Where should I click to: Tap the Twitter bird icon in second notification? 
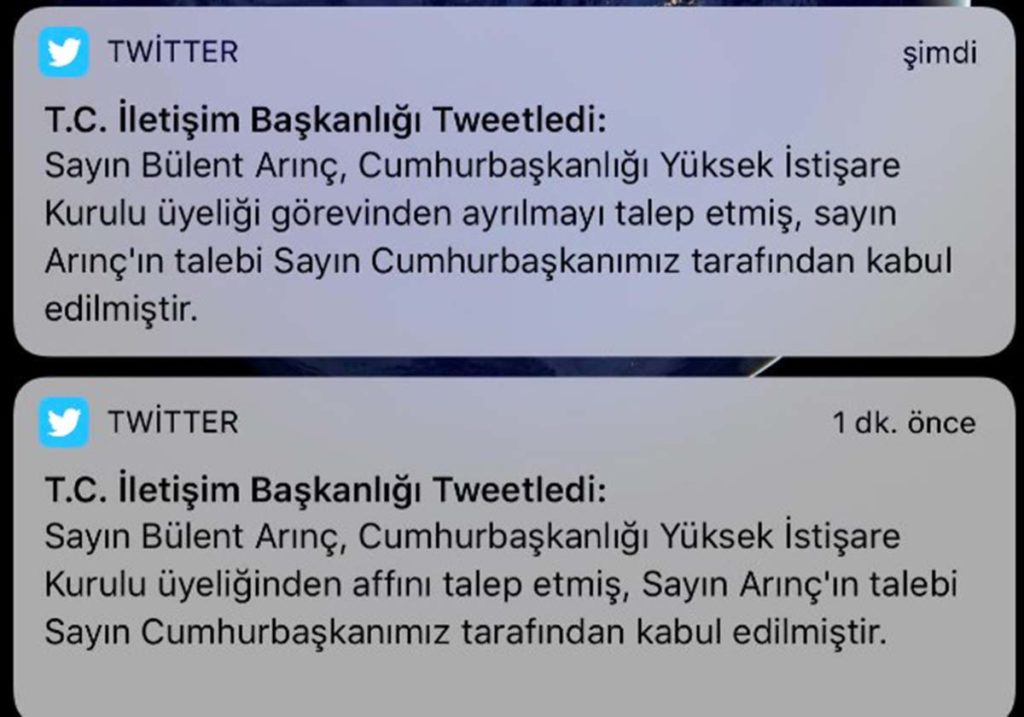[x=64, y=422]
